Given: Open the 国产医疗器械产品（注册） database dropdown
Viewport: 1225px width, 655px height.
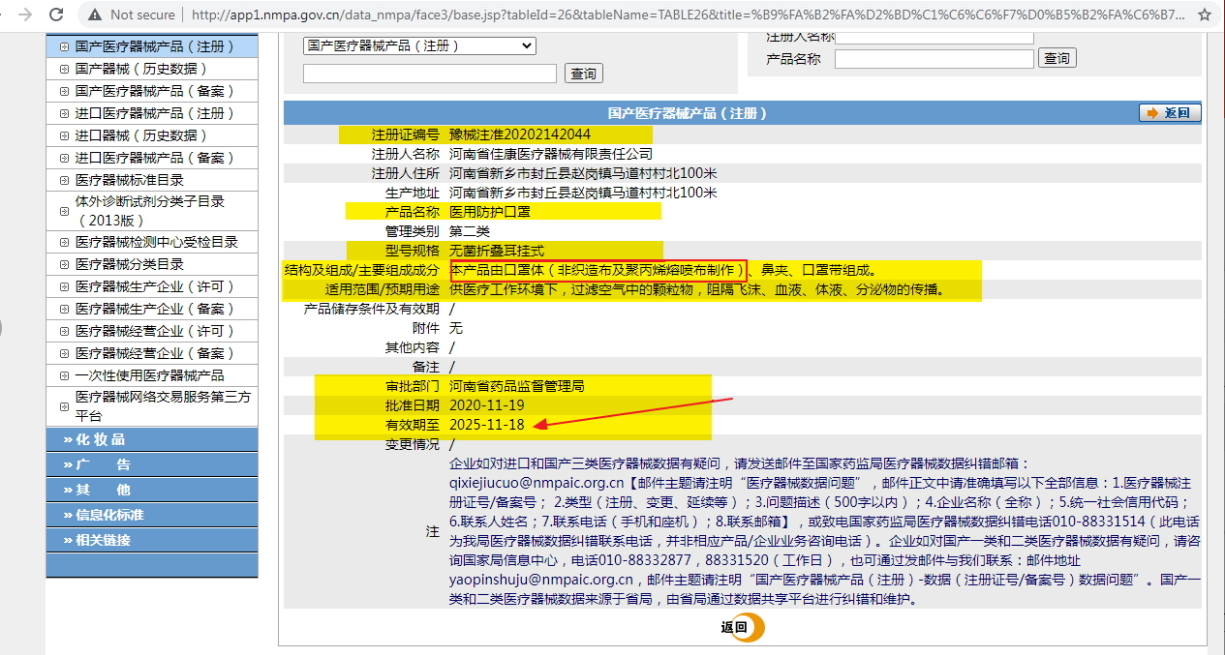Looking at the screenshot, I should 419,46.
